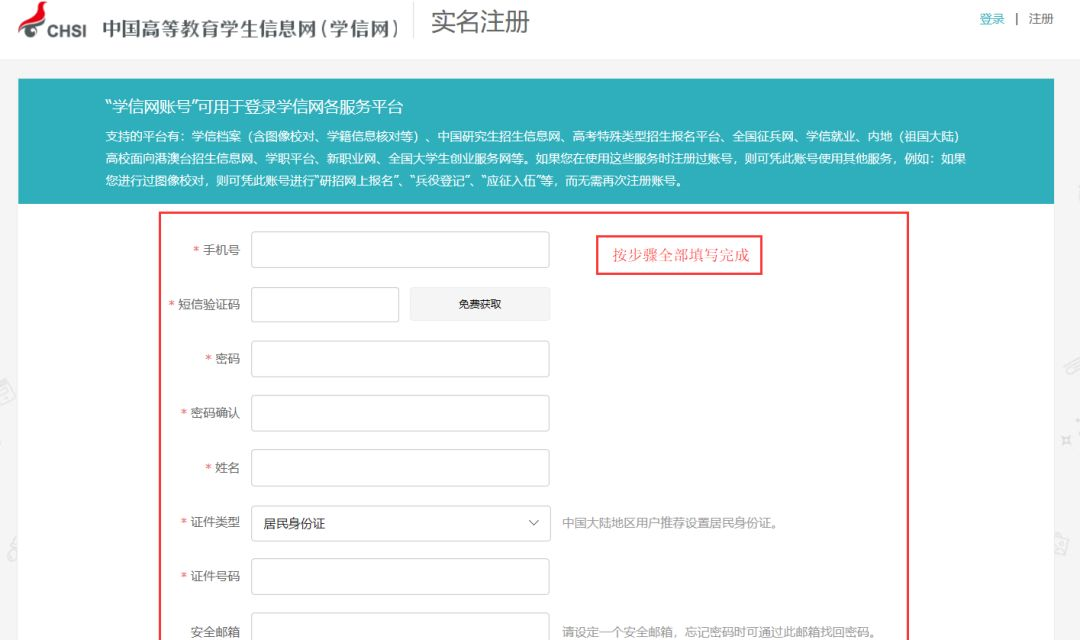Click the hint recommending 居民身份证 for mainland users
The width and height of the screenshot is (1080, 640).
(x=670, y=523)
